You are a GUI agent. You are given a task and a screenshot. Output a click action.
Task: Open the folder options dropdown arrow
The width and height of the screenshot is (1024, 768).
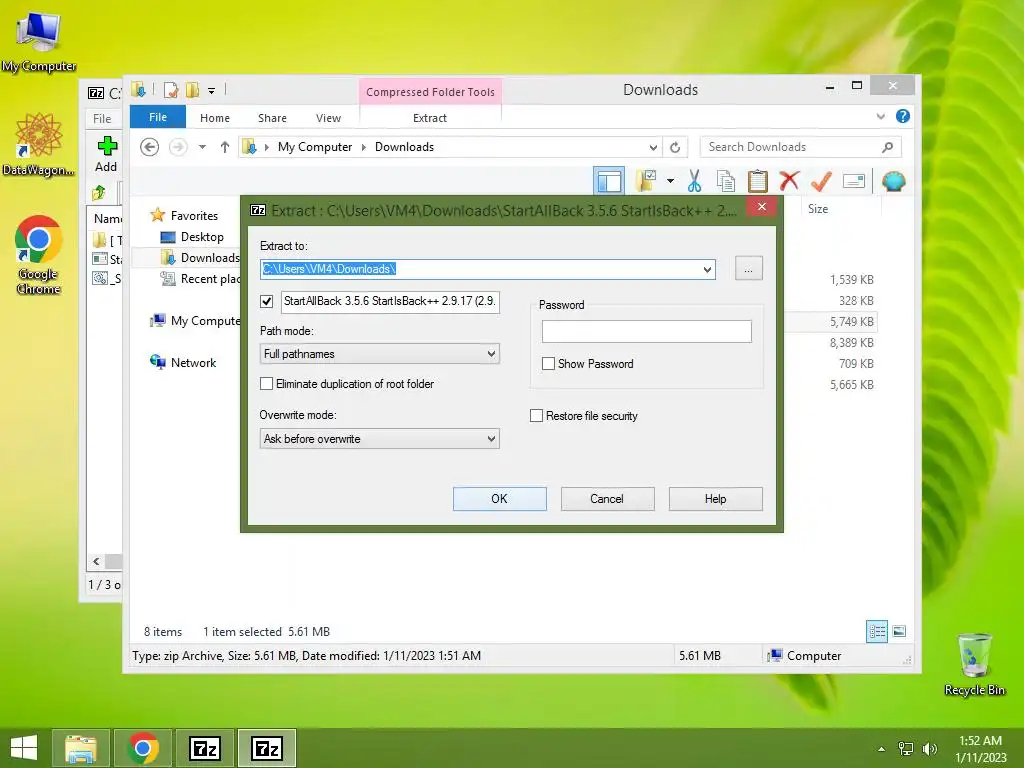pyautogui.click(x=670, y=181)
